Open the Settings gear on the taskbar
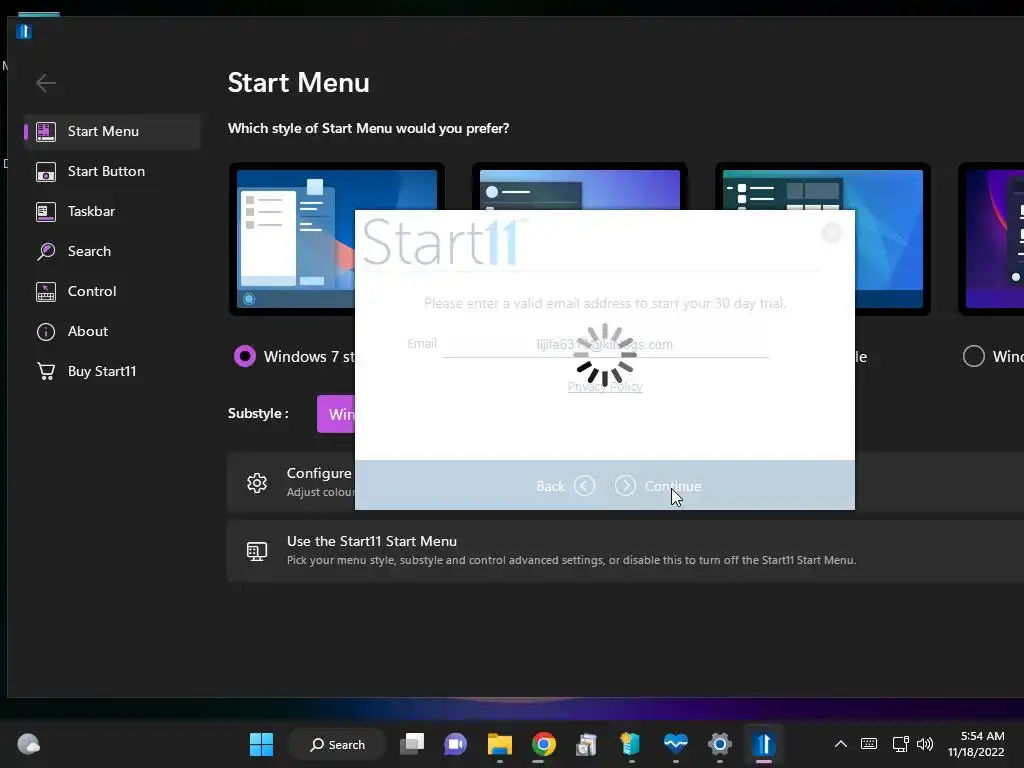Viewport: 1024px width, 768px height. tap(719, 744)
